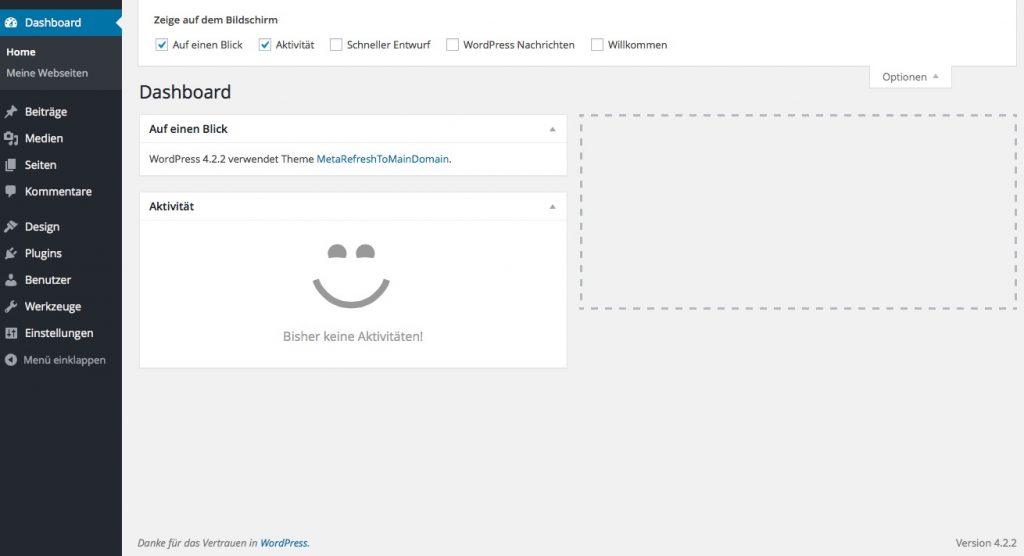1024x556 pixels.
Task: Click the Medien media icon
Action: [11, 139]
